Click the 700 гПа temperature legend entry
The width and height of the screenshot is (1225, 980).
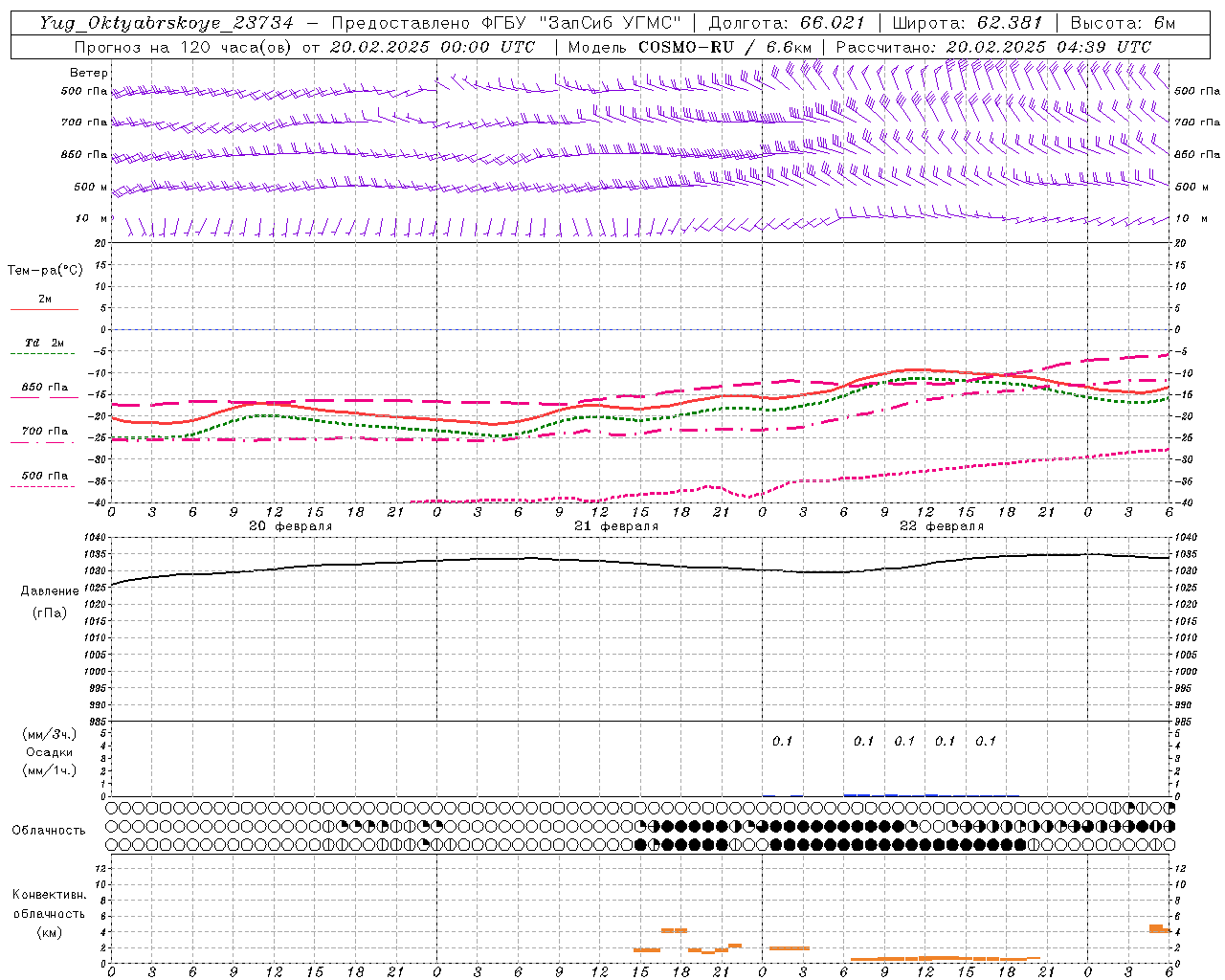[44, 432]
